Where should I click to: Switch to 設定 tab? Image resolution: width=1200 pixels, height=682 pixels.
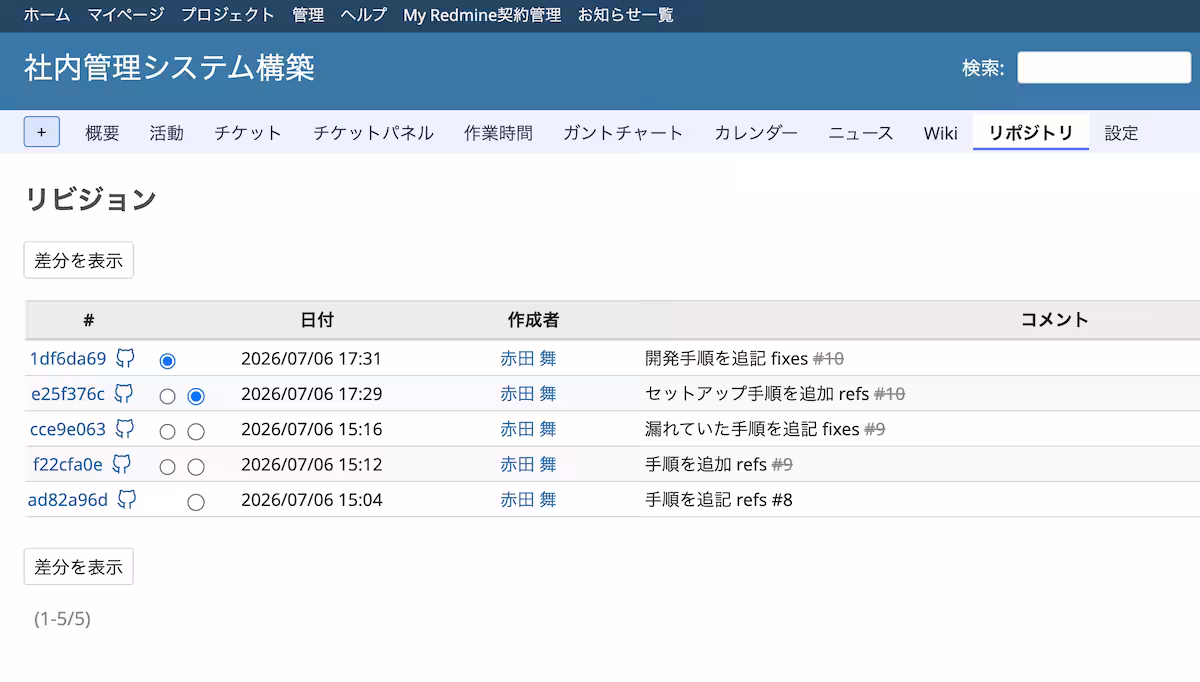pyautogui.click(x=1121, y=133)
